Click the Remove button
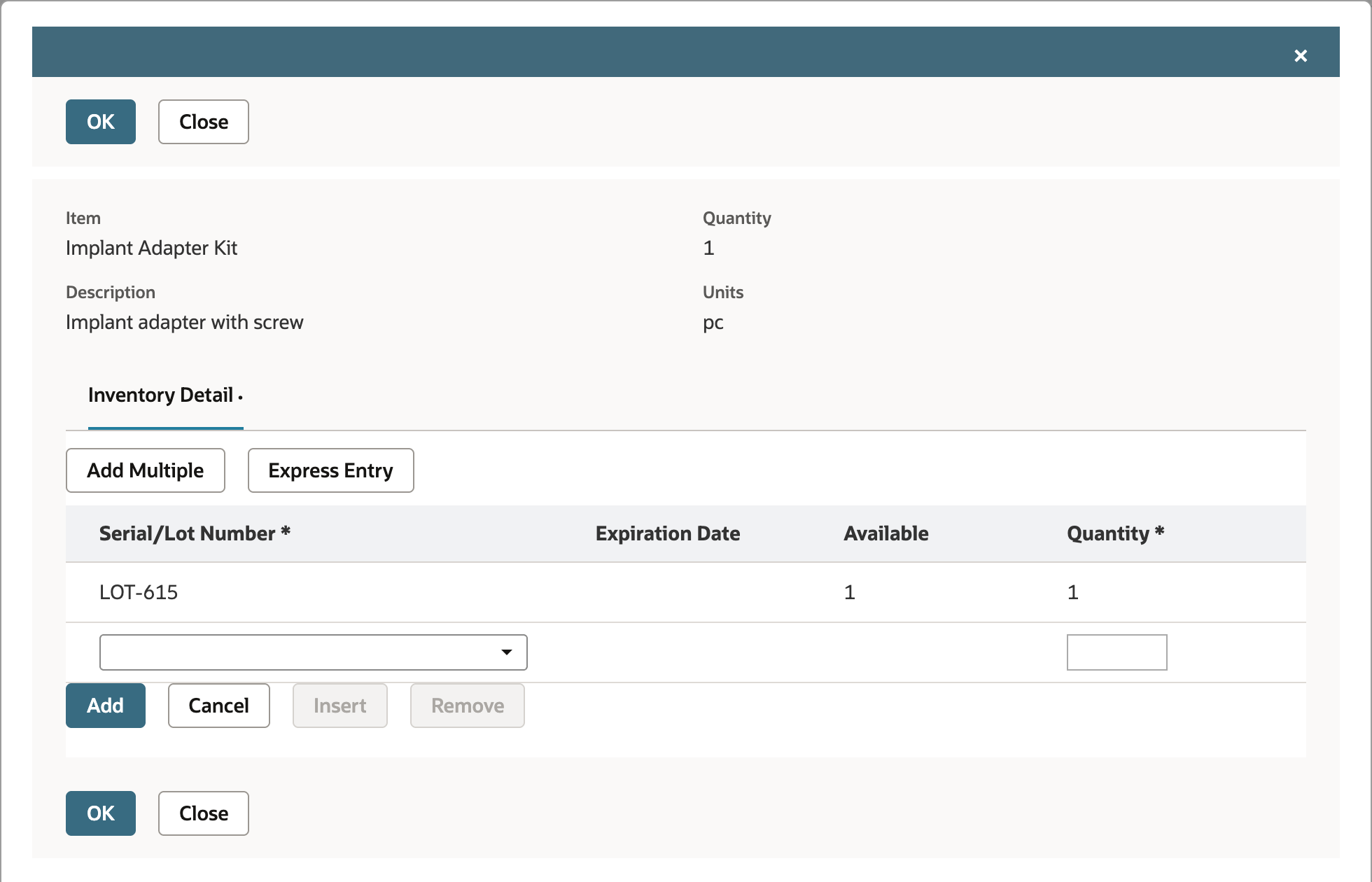Screen dimensions: 1372x882 [468, 706]
